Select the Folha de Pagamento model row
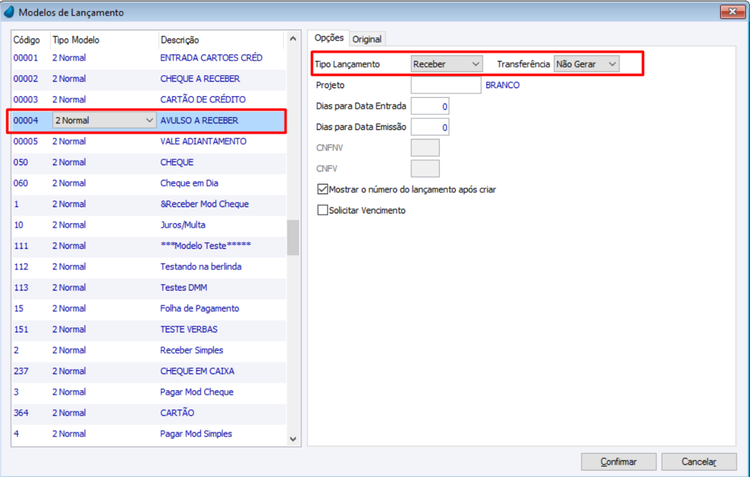The image size is (750, 477). 149,309
